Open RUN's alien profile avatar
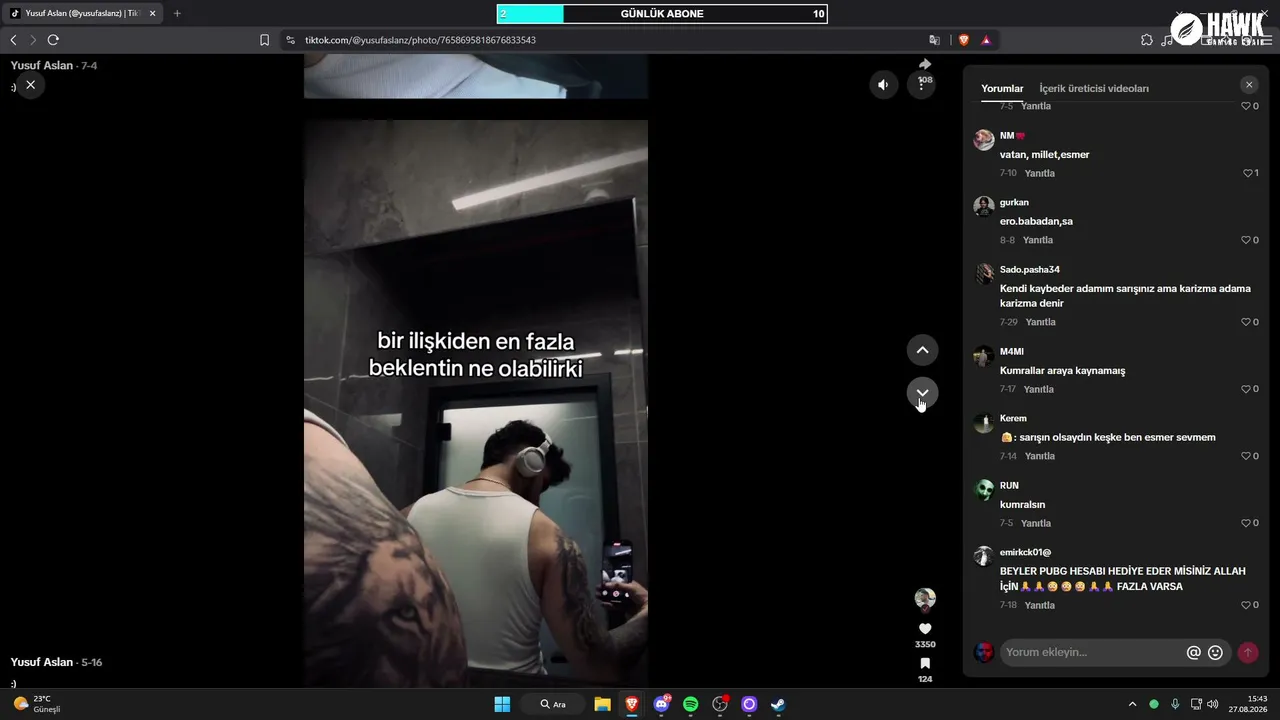This screenshot has height=720, width=1280. tap(984, 490)
